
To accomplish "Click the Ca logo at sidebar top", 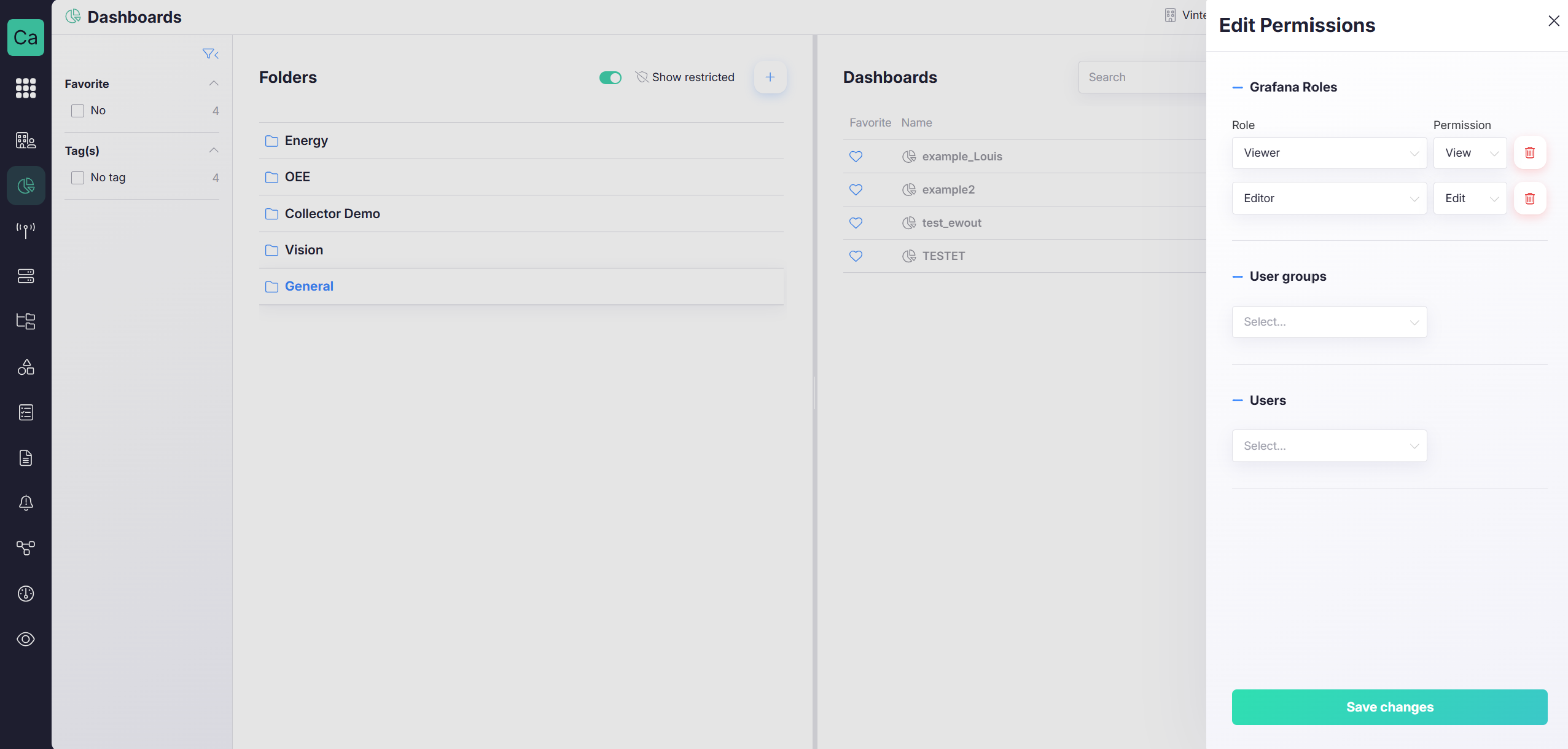I will click(x=26, y=37).
